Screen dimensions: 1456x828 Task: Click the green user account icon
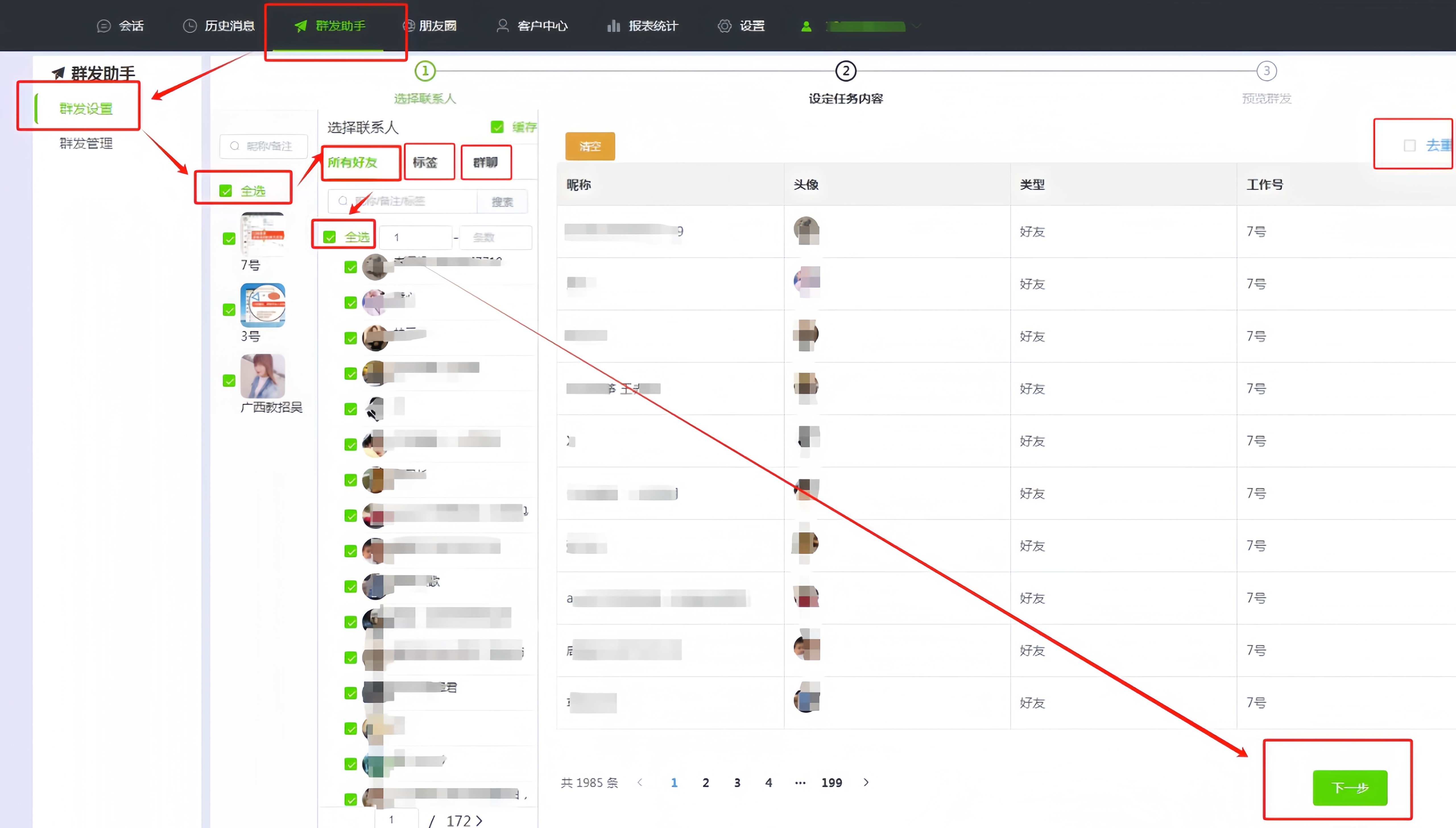(x=806, y=26)
